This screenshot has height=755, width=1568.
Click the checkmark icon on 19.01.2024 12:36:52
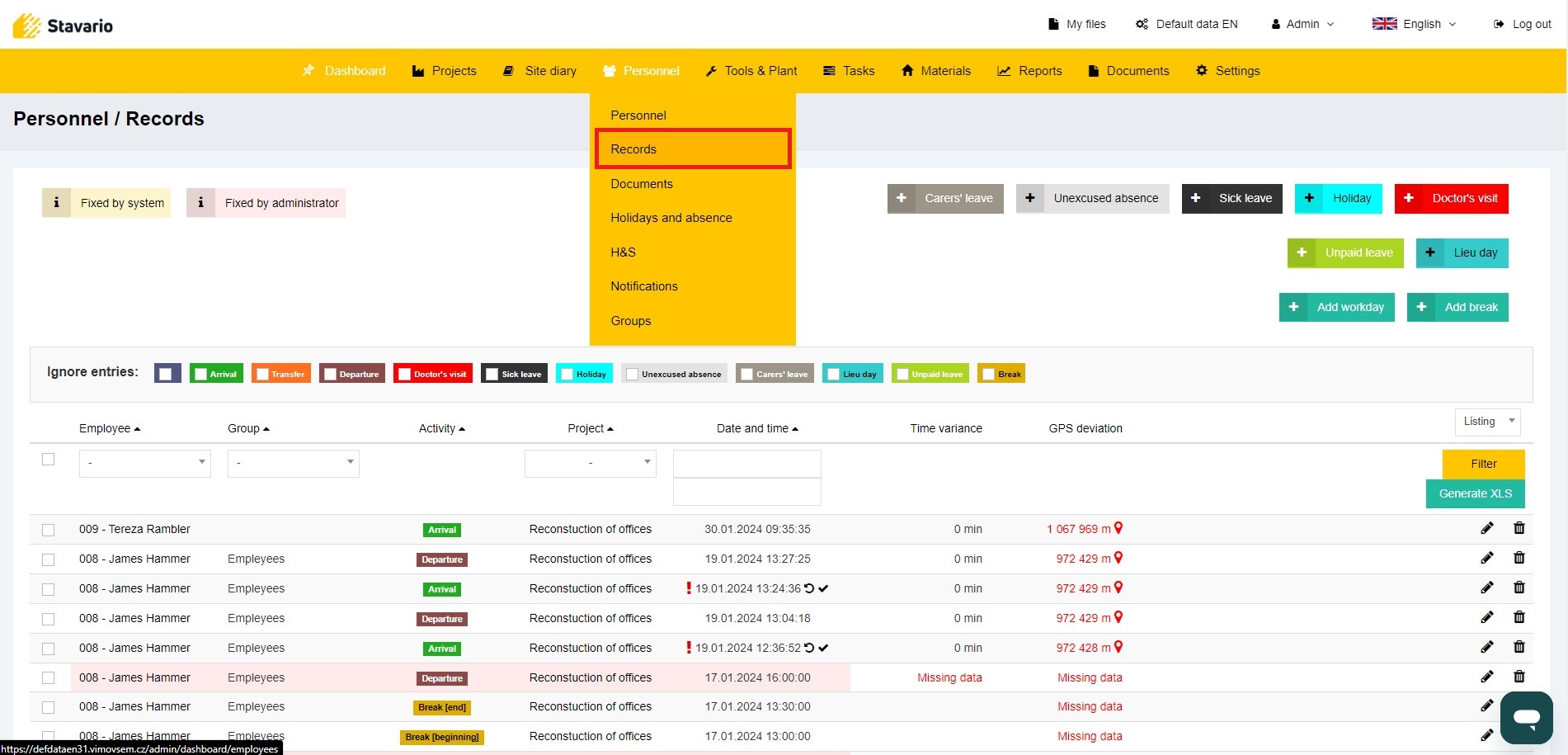click(823, 648)
